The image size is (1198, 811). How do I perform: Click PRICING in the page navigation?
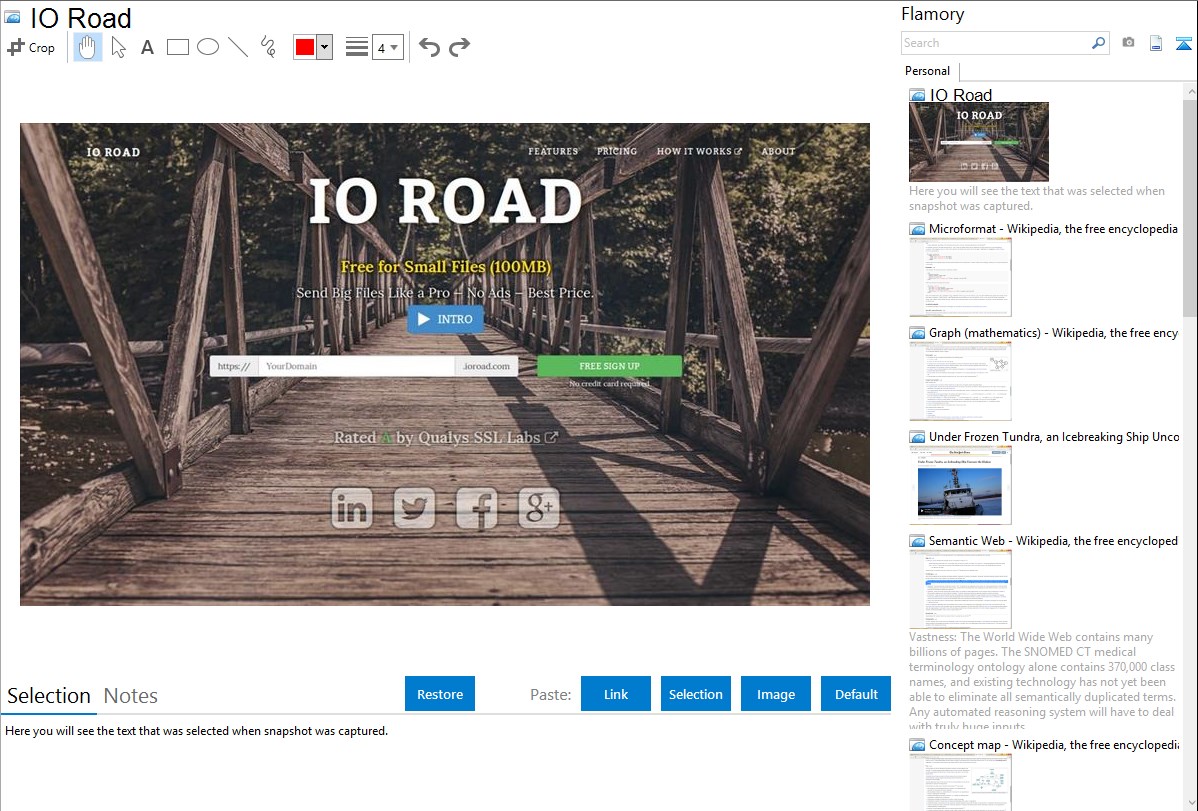tap(617, 151)
